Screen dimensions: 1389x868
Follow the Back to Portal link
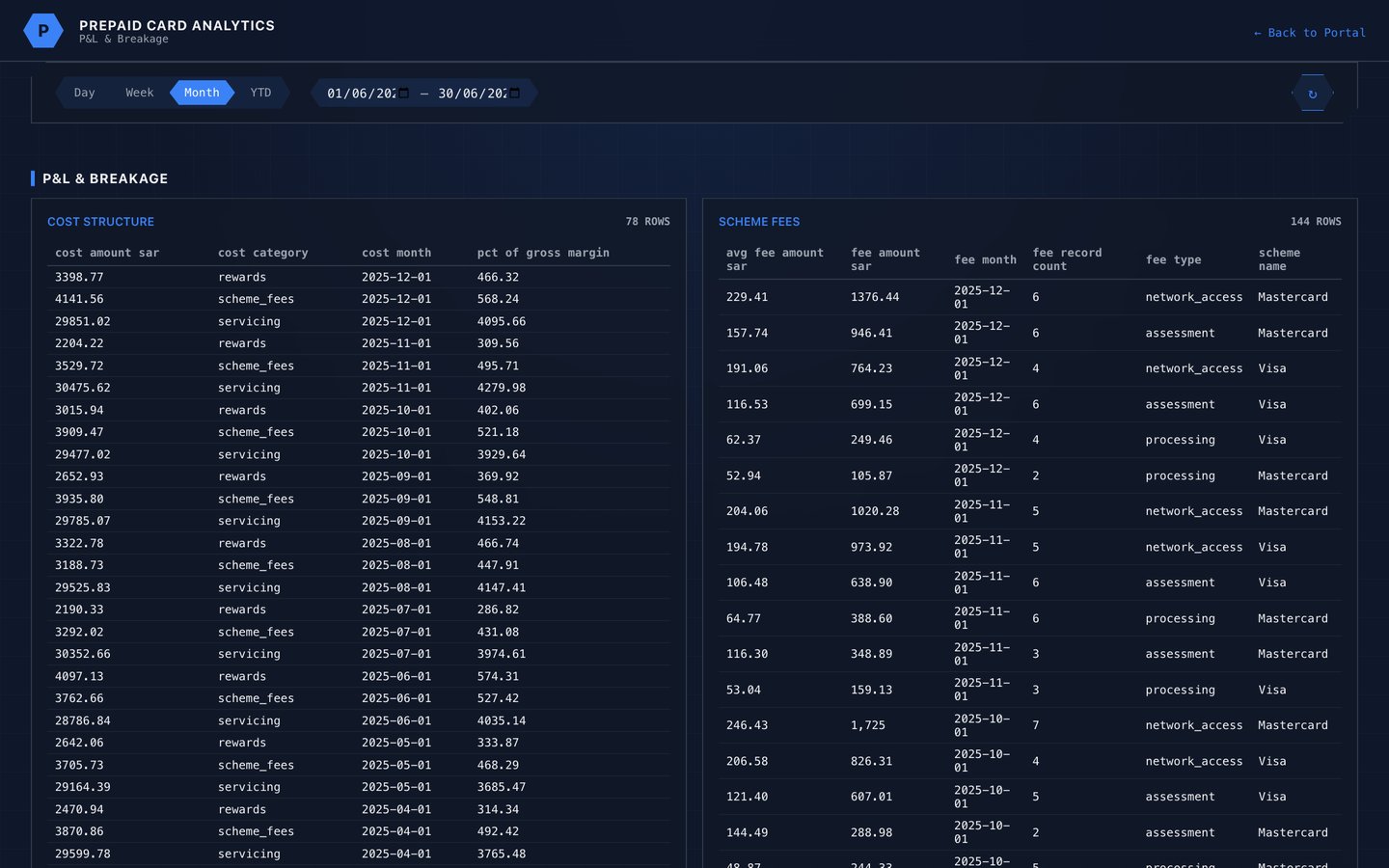click(1309, 33)
